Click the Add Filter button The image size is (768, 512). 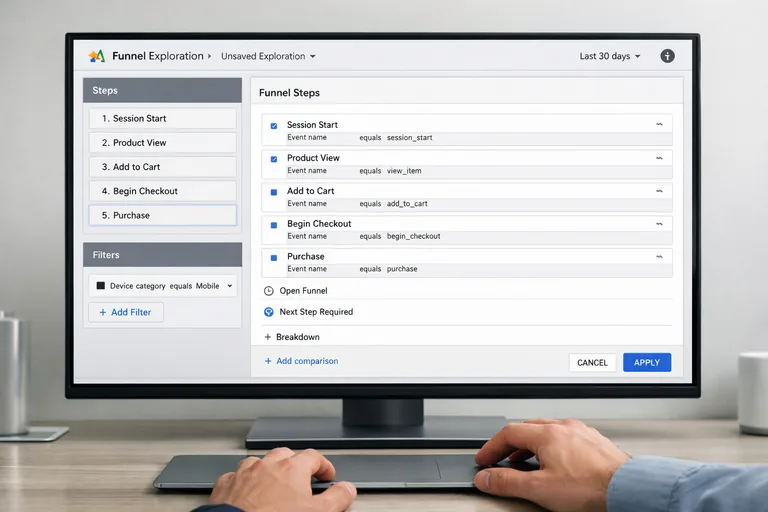click(x=126, y=312)
